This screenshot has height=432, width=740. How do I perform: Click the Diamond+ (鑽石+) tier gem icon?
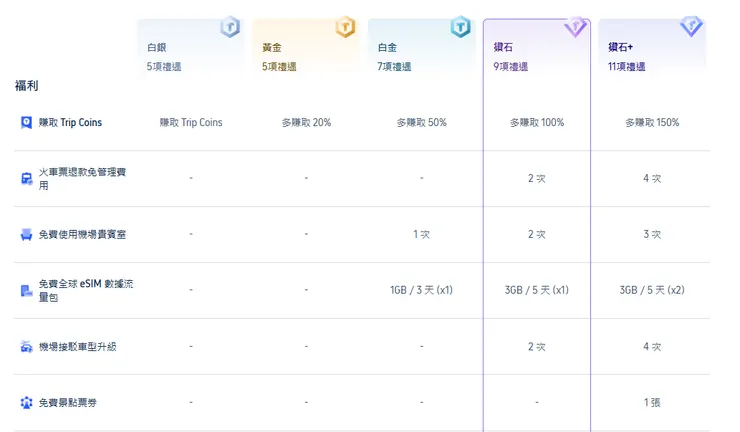(691, 27)
